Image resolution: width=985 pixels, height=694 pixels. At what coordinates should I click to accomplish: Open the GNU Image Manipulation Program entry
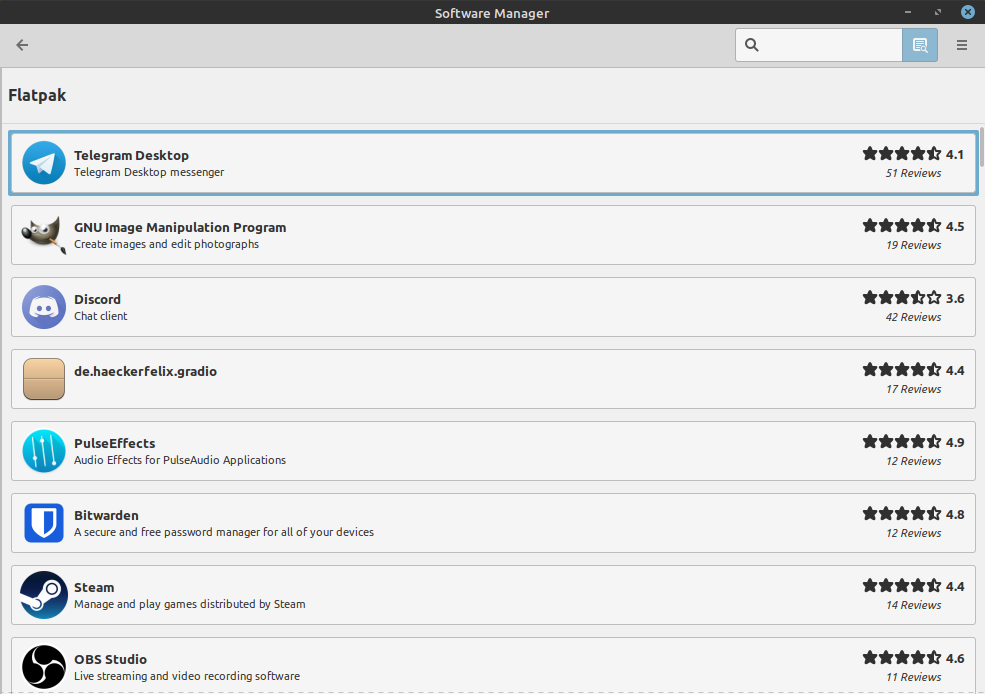point(180,227)
